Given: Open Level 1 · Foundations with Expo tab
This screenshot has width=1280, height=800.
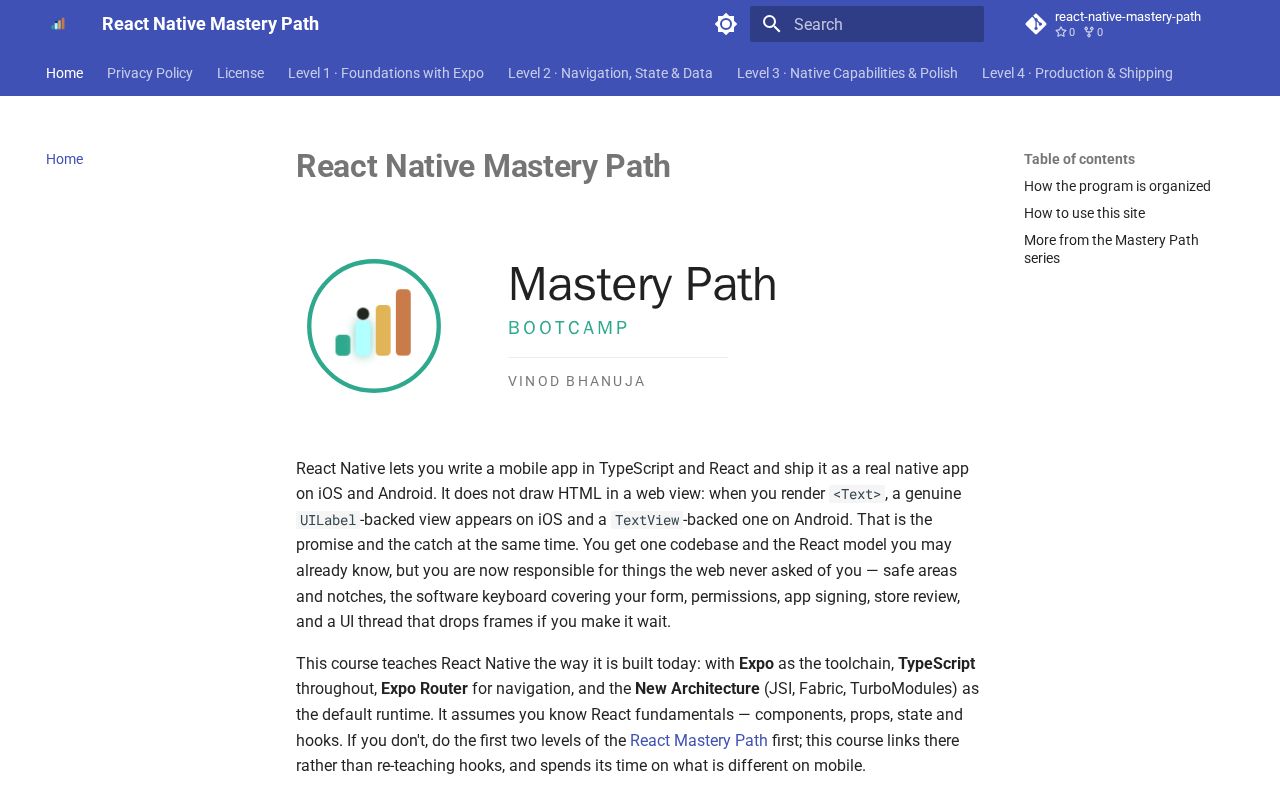Looking at the screenshot, I should point(386,73).
